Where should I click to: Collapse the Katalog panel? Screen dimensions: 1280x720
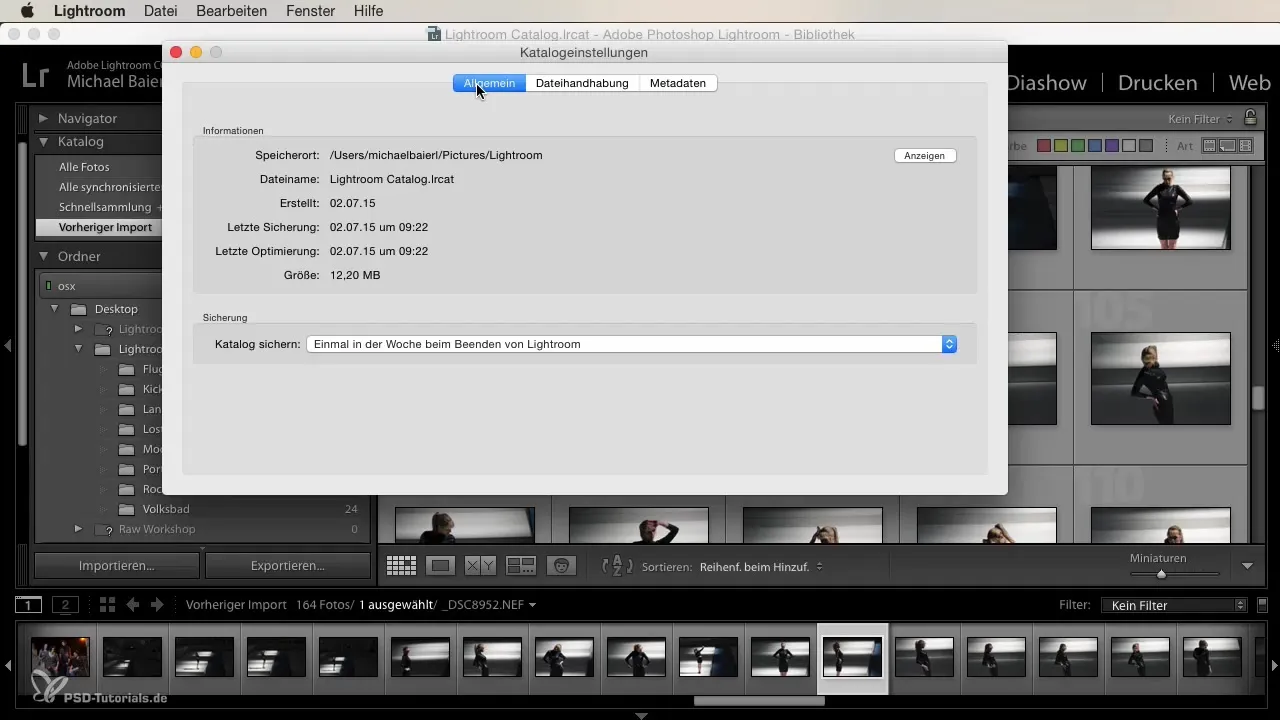point(43,142)
